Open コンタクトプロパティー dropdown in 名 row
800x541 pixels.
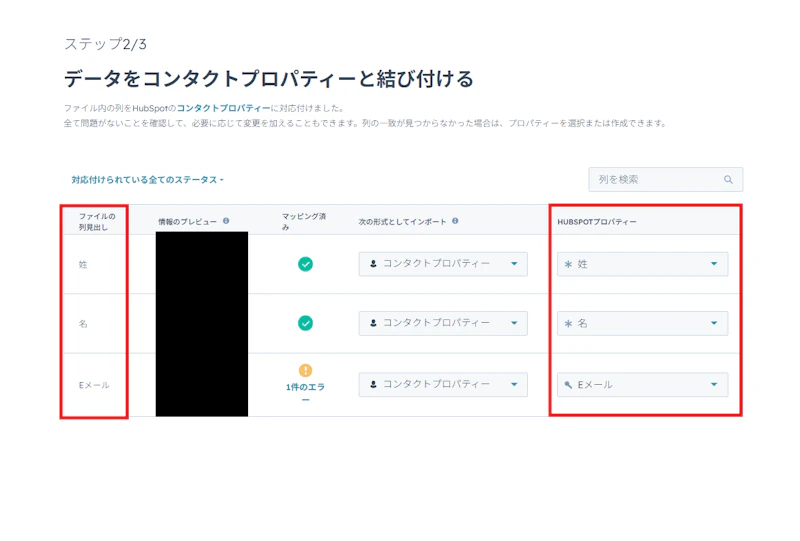[x=443, y=323]
